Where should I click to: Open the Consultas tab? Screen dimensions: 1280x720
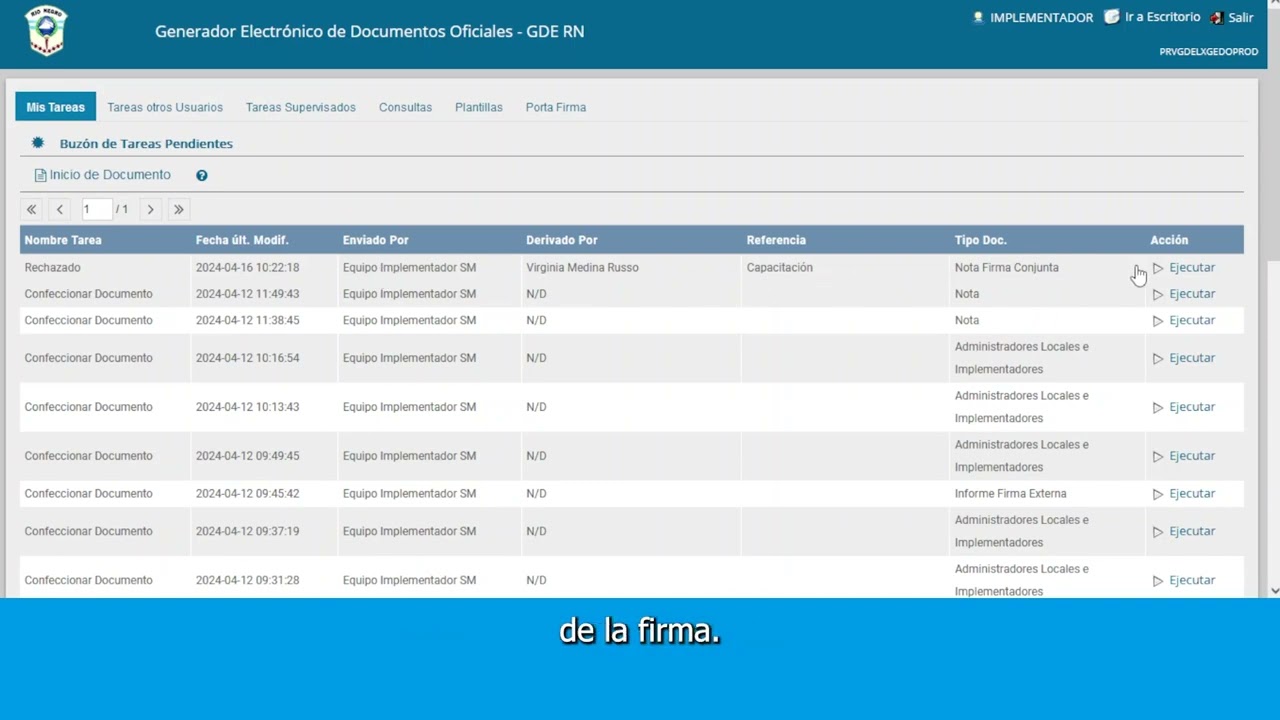[x=405, y=107]
